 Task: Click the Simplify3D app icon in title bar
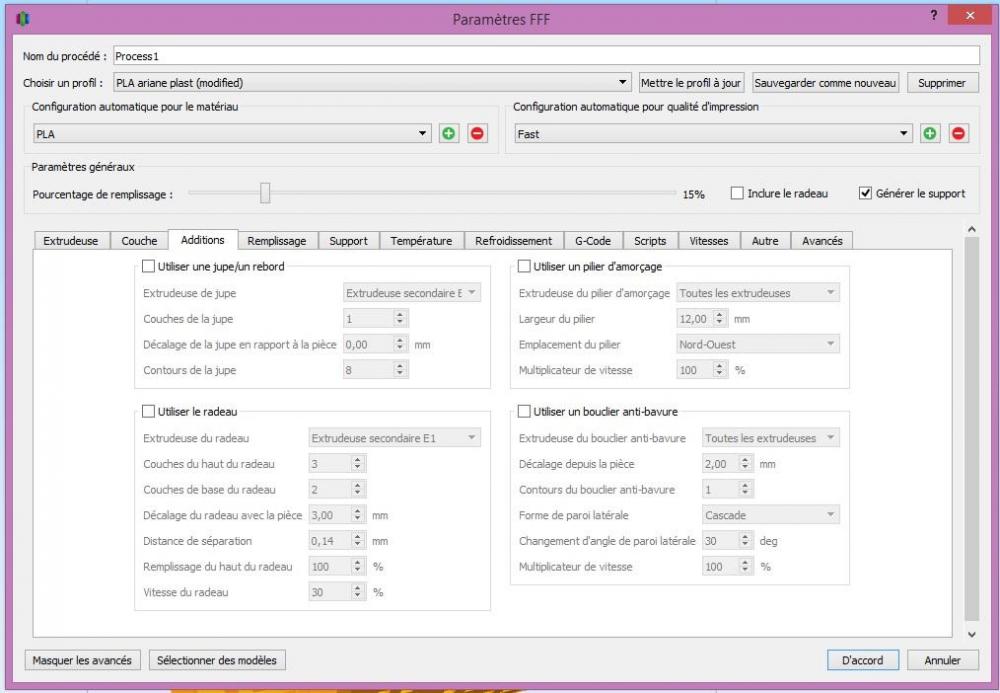(x=23, y=18)
